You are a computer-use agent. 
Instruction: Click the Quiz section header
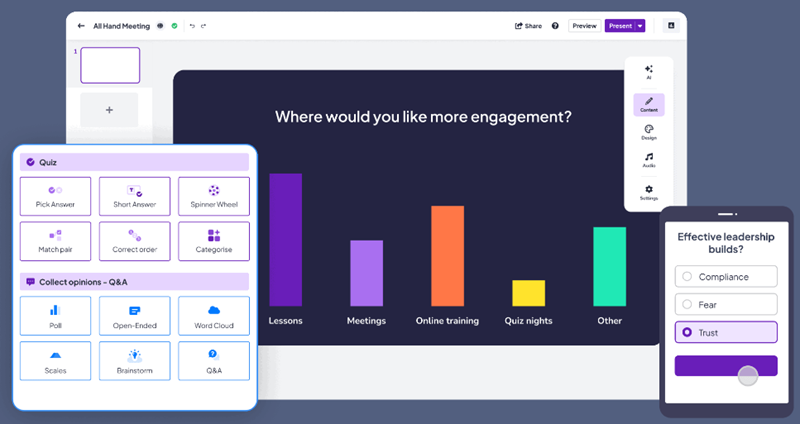[134, 162]
